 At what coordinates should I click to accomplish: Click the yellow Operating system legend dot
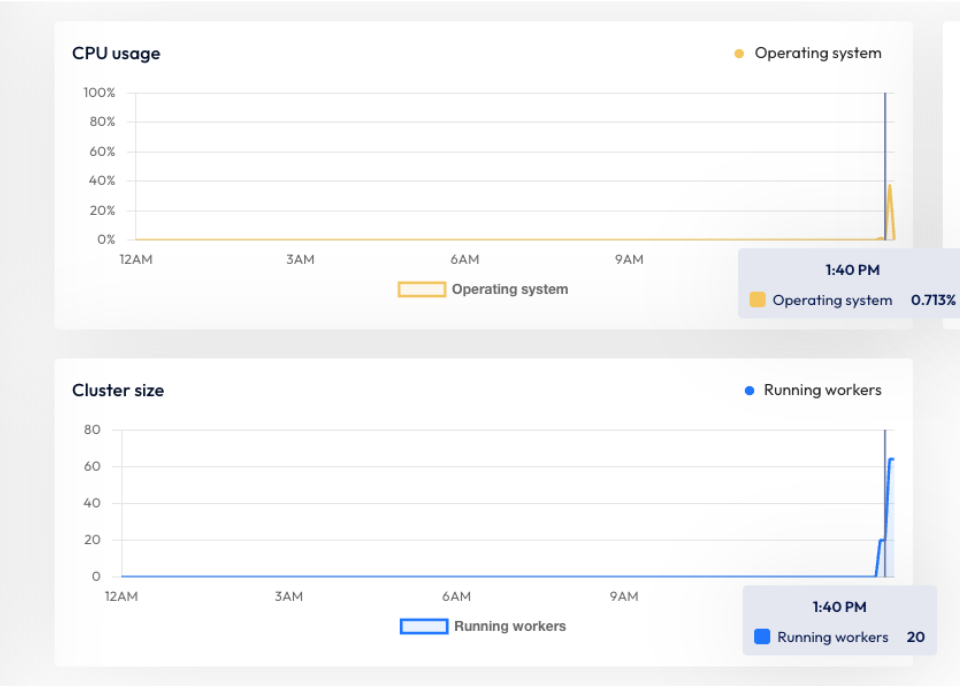(x=738, y=52)
